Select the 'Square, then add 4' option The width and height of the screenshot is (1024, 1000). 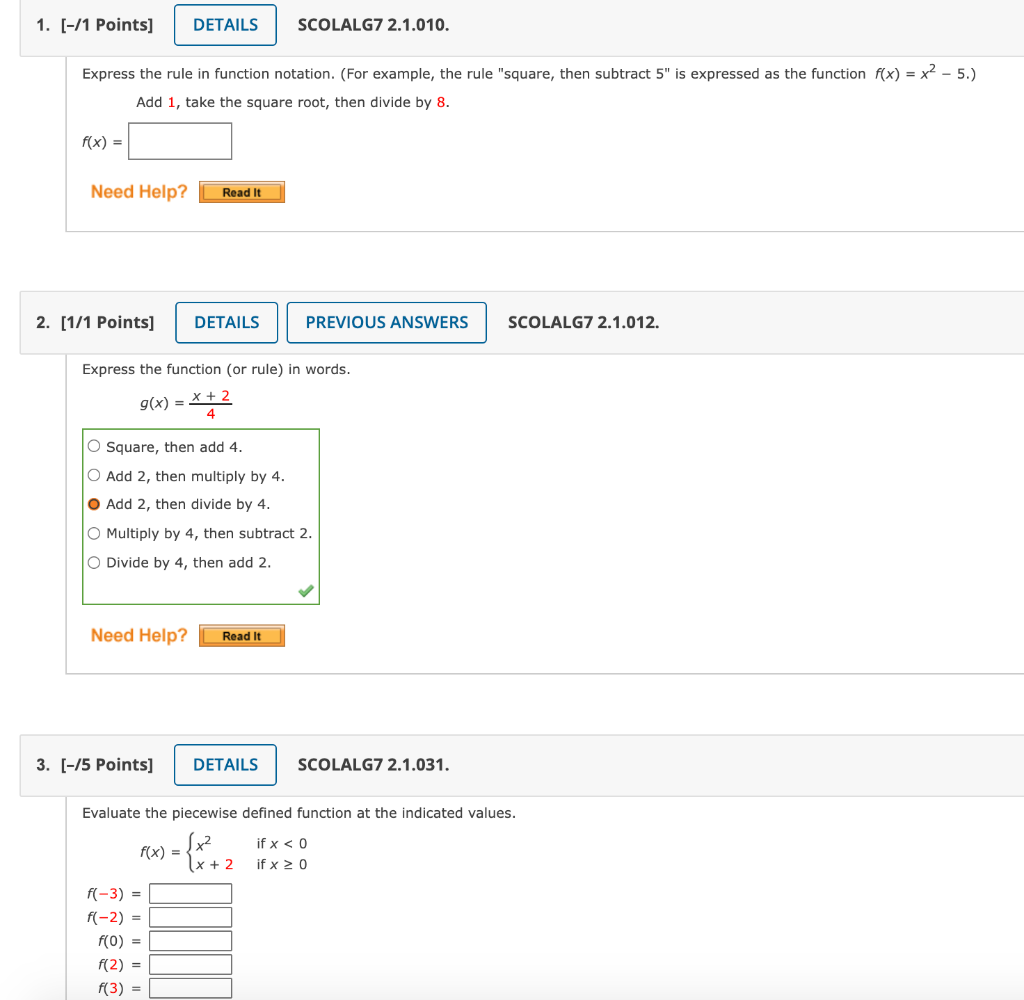click(93, 446)
